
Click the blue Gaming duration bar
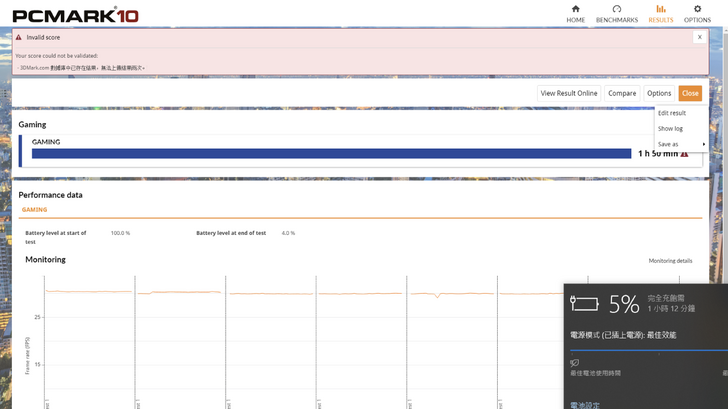point(331,154)
